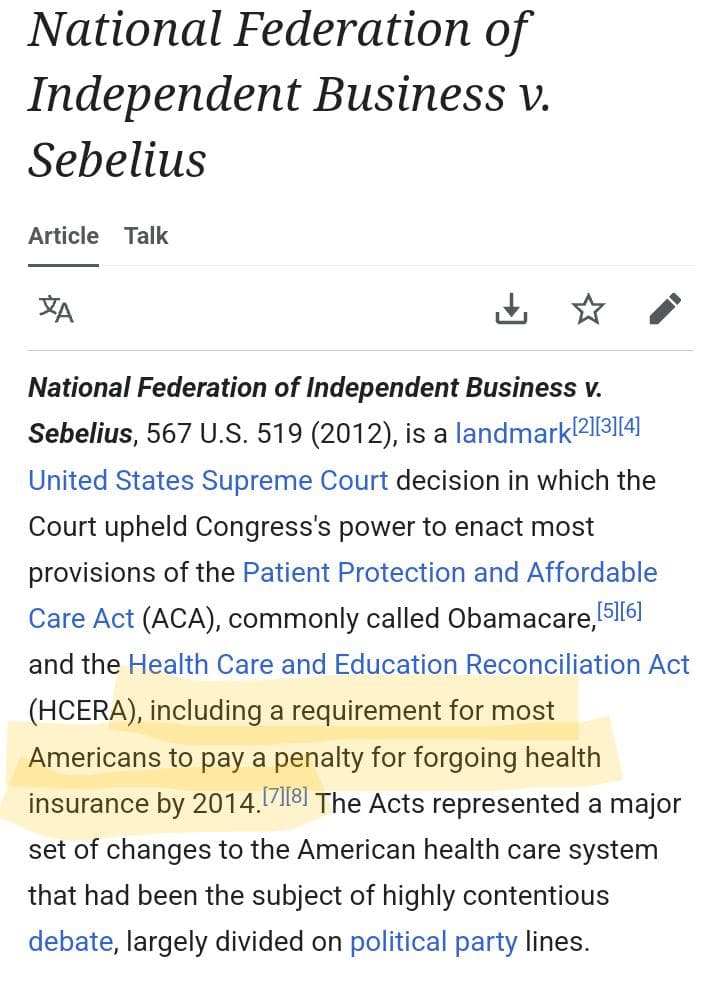
Task: Open Patient Protection and Affordable Care Act link
Action: click(x=450, y=572)
